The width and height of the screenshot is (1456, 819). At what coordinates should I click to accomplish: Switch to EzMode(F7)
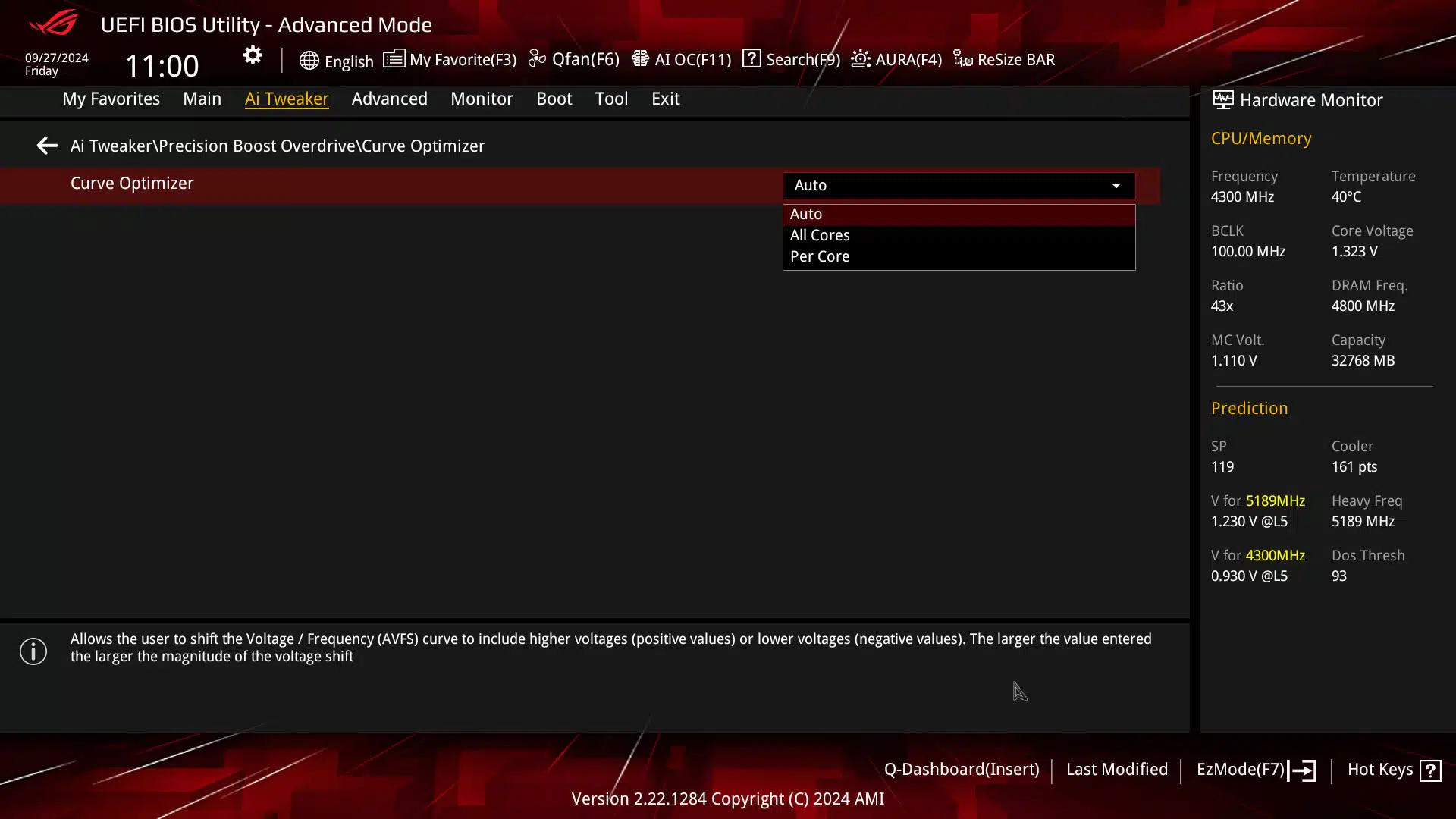tap(1240, 770)
